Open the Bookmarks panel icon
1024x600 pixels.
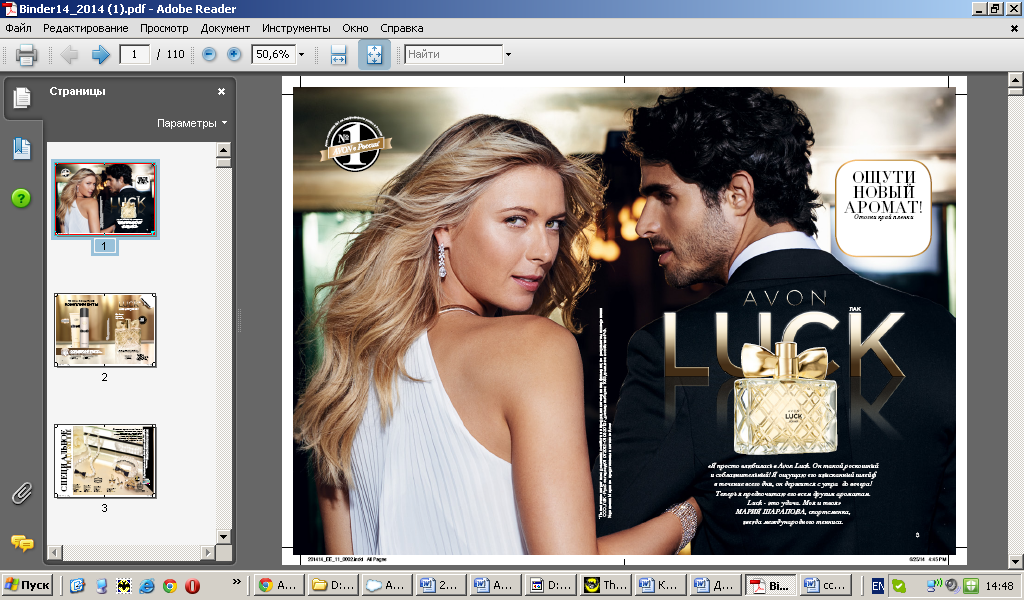point(22,149)
